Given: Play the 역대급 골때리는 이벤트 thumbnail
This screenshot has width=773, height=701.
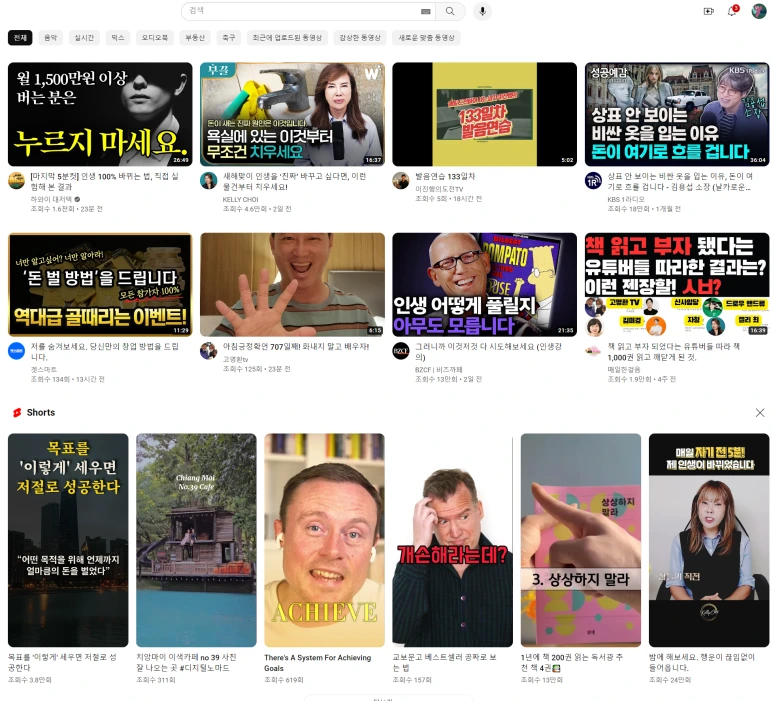Looking at the screenshot, I should click(x=100, y=284).
